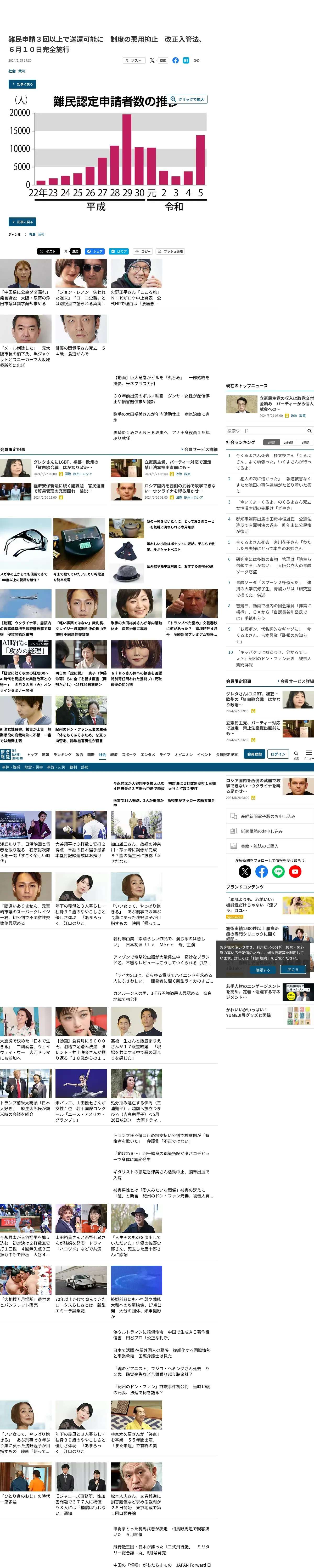
Task: Click the LINE follow icon in sidebar
Action: click(278, 872)
